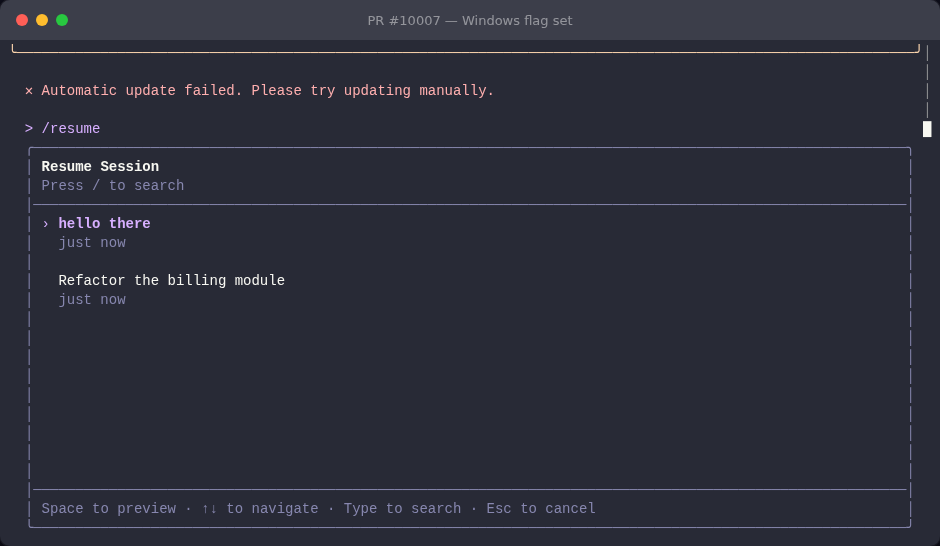The width and height of the screenshot is (940, 546).
Task: Click the "Press / to search" hint
Action: pyautogui.click(x=113, y=186)
